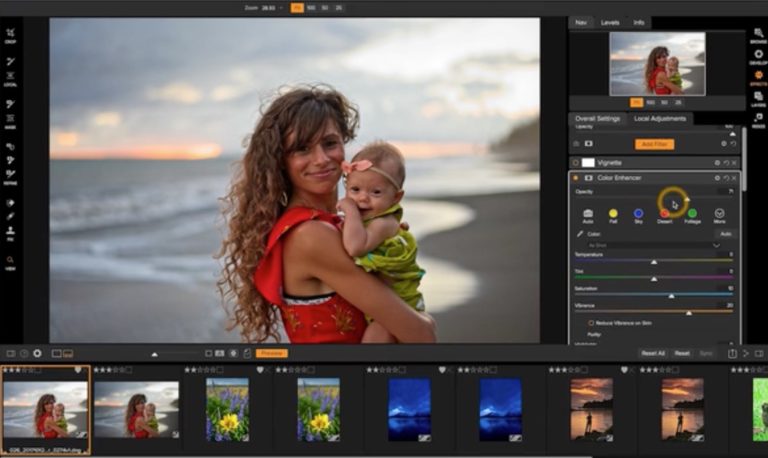The height and width of the screenshot is (458, 768).
Task: Choose the yellow Fall color preset
Action: pos(613,216)
